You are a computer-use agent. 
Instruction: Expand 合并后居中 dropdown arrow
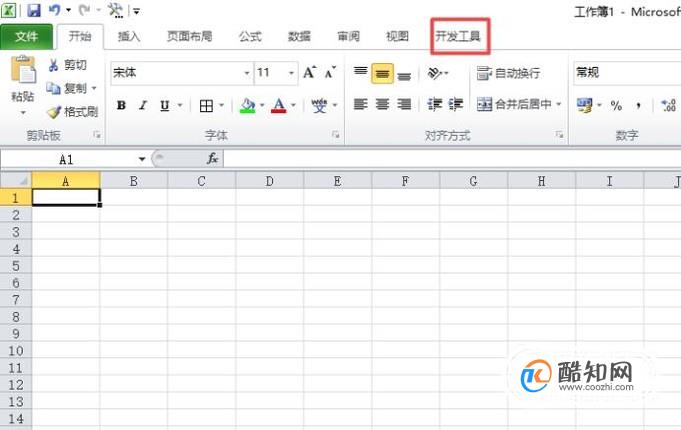pyautogui.click(x=559, y=104)
